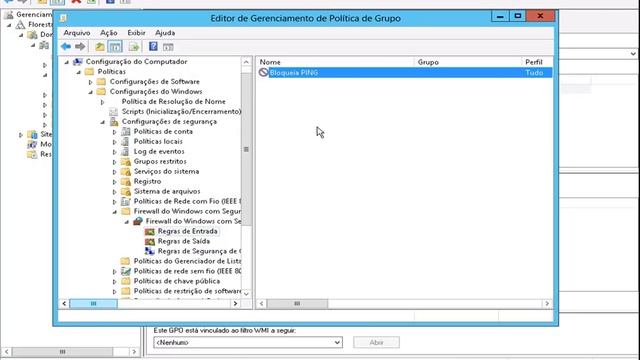Screen dimensions: 640x360
Task: Open the Ajuda menu
Action: [x=165, y=33]
